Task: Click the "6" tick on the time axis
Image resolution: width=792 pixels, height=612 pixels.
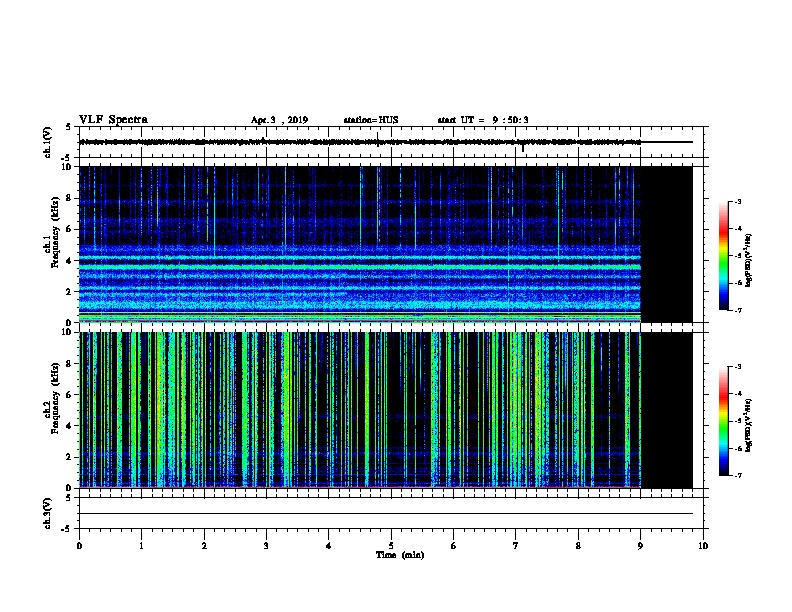Action: coord(454,546)
